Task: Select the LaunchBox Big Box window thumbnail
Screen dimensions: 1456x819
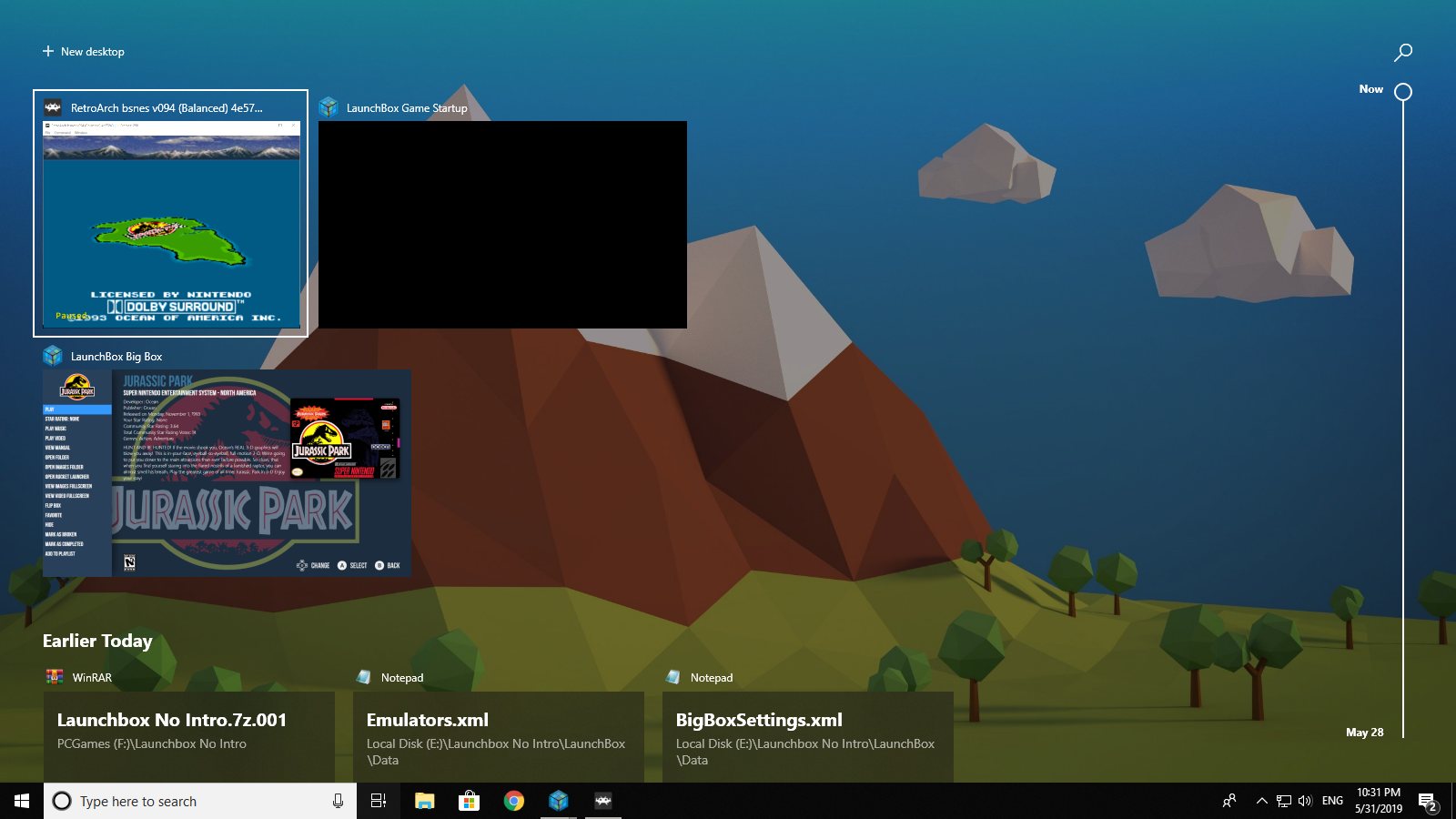Action: pyautogui.click(x=227, y=473)
